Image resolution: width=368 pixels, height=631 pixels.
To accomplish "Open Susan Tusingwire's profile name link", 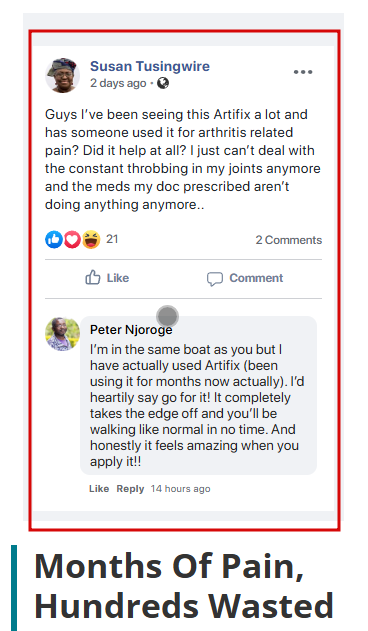I will click(x=150, y=66).
